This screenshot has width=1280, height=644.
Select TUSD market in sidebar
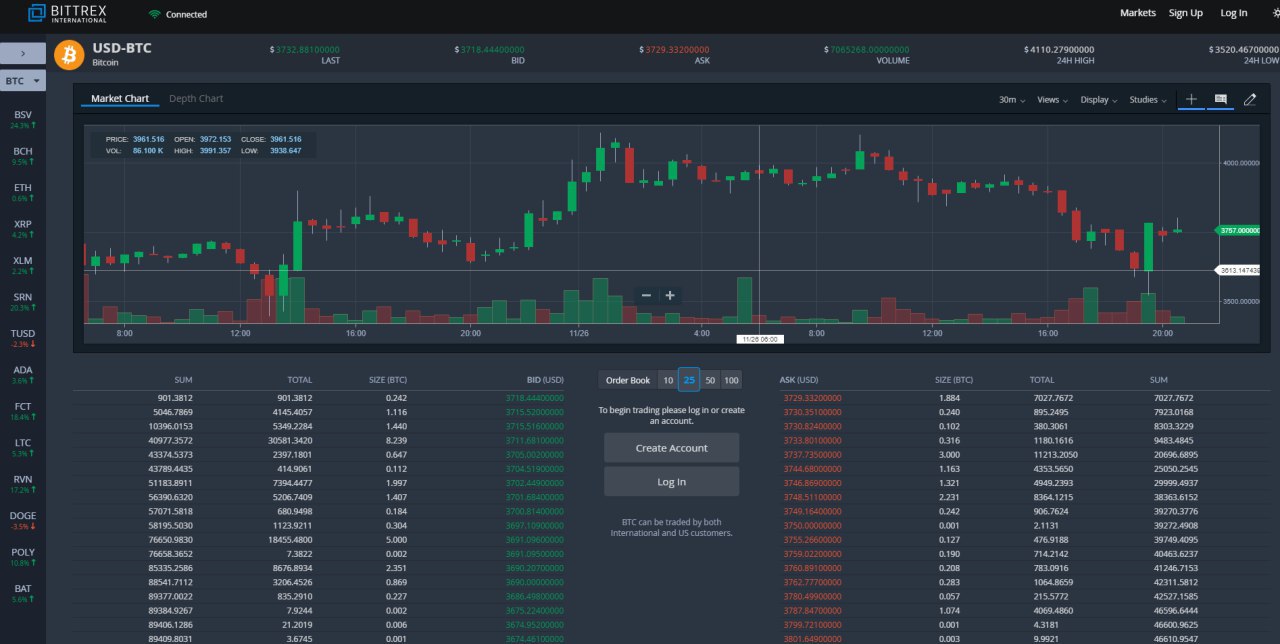[23, 339]
